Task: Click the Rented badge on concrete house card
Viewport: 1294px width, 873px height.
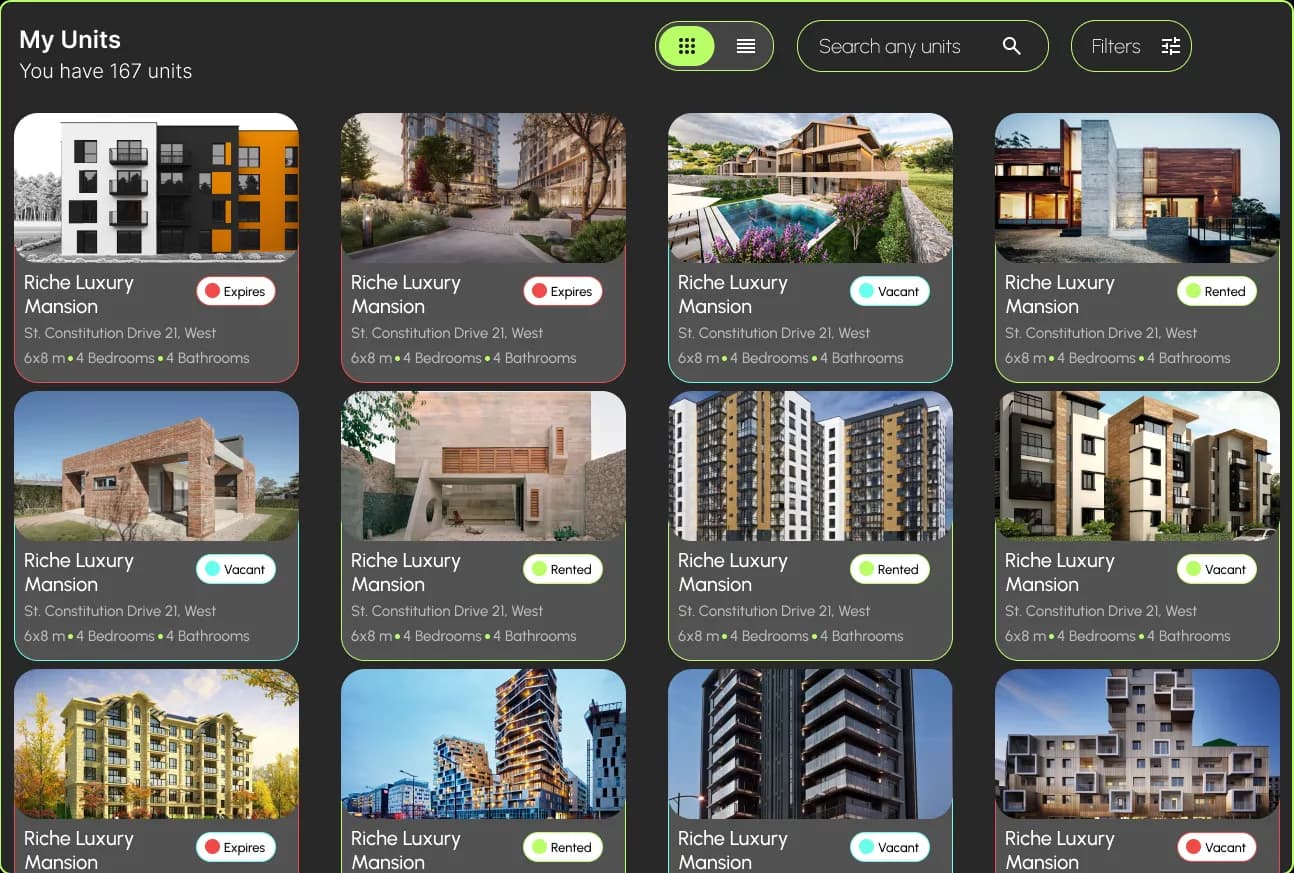Action: point(562,569)
